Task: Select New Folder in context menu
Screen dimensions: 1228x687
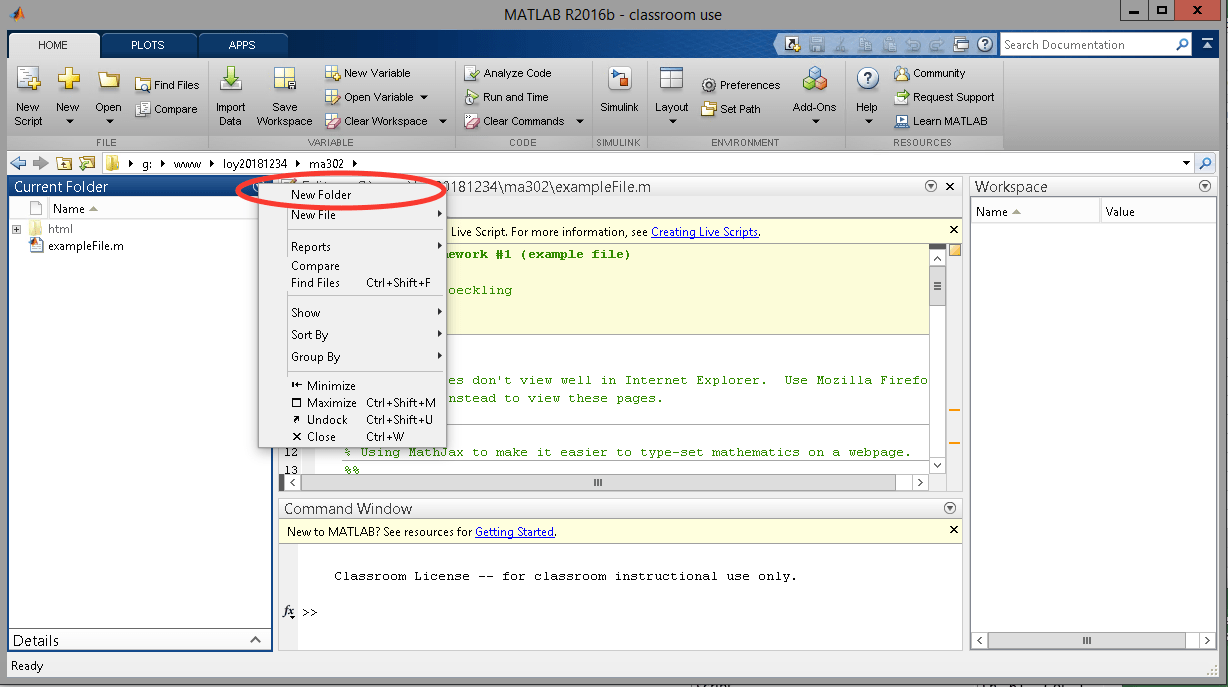Action: [x=352, y=194]
